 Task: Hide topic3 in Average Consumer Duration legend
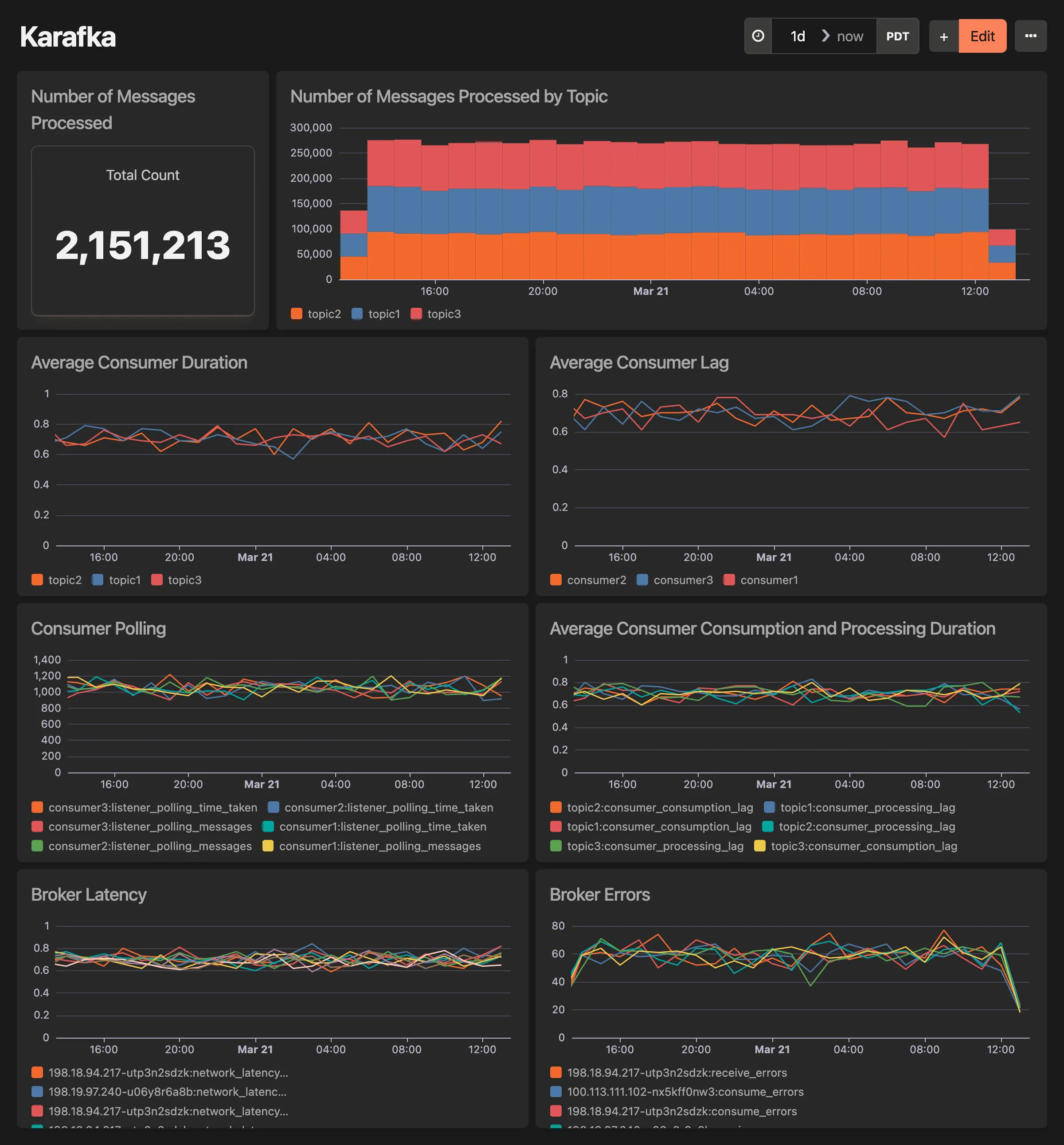click(x=185, y=580)
